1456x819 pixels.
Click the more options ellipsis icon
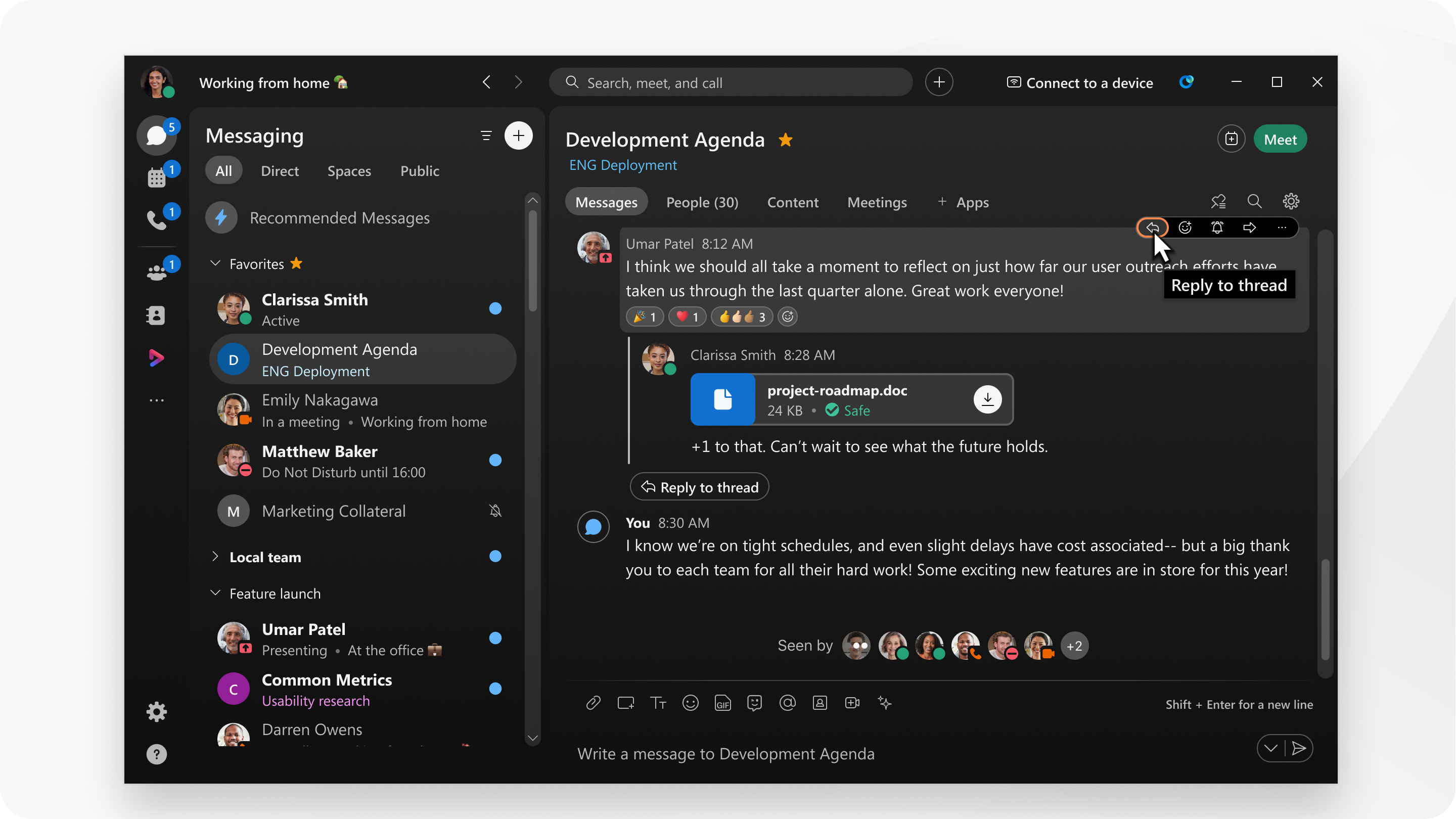tap(1281, 227)
